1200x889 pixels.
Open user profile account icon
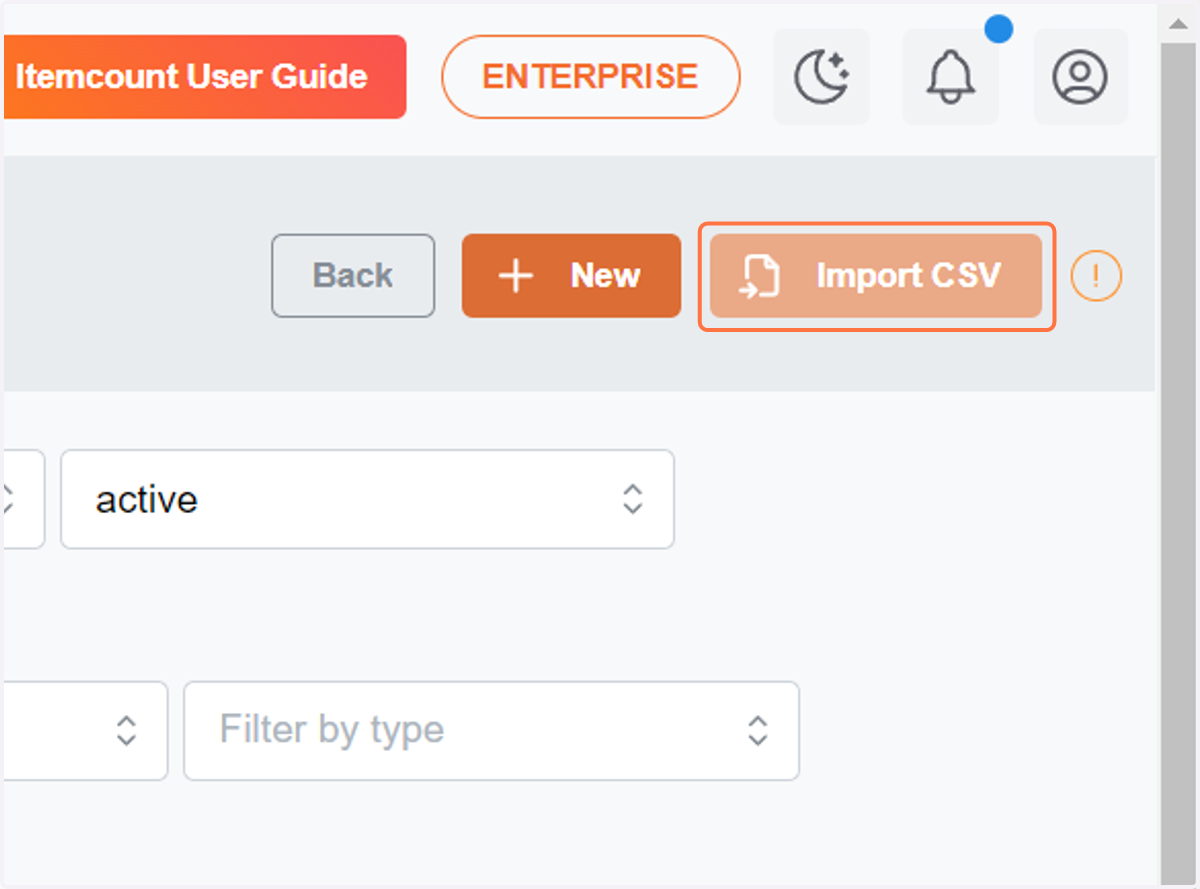pos(1080,77)
